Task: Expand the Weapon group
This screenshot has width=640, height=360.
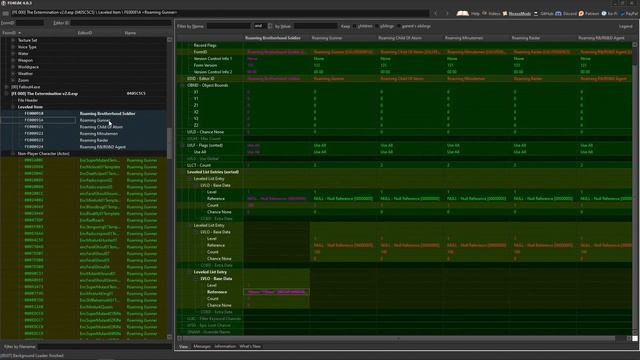Action: tap(13, 60)
